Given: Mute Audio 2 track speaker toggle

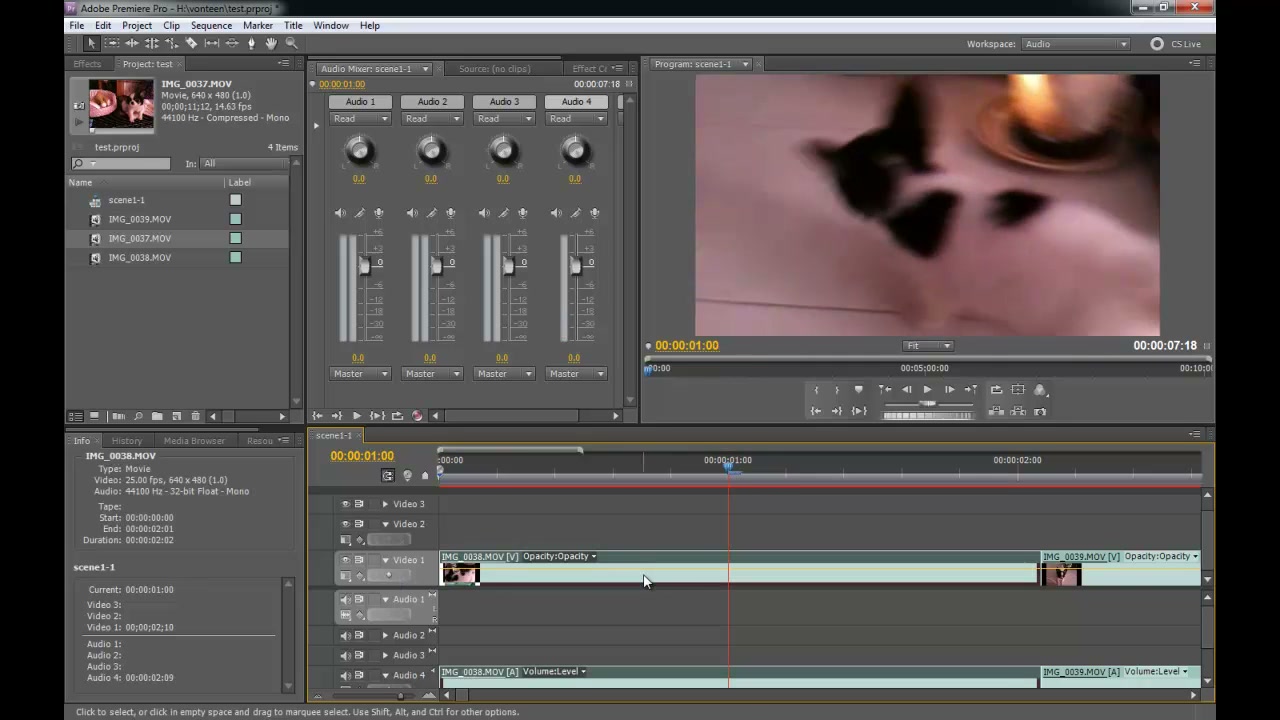Looking at the screenshot, I should (x=345, y=636).
